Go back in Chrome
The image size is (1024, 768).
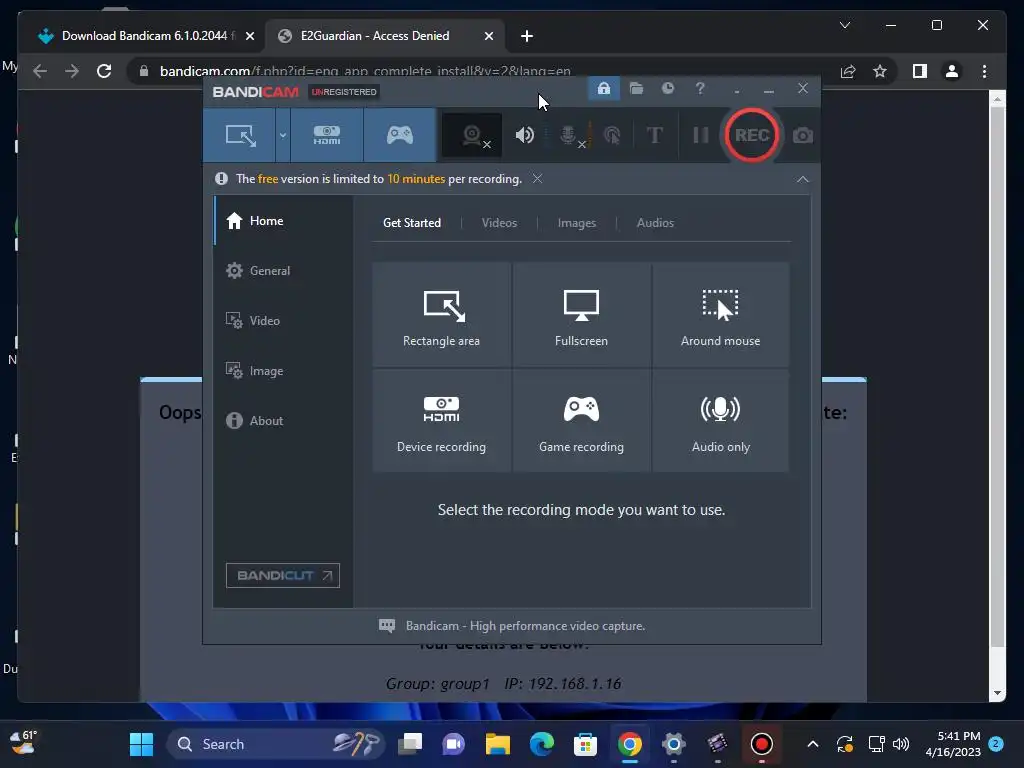coord(40,71)
